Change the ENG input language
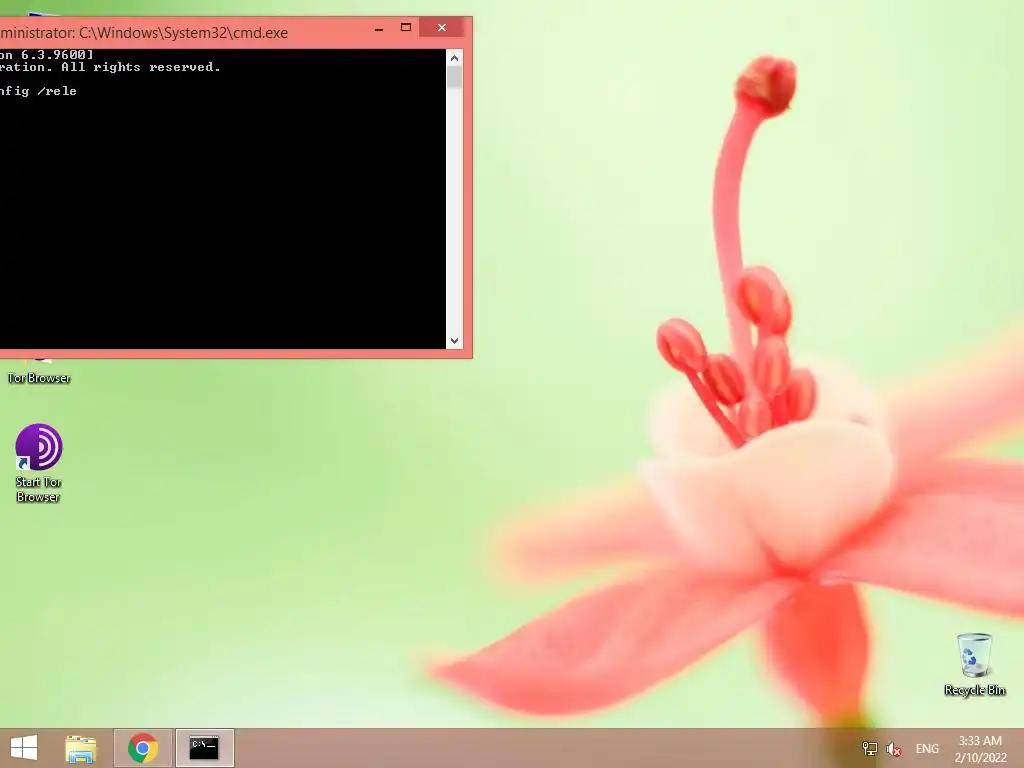1024x768 pixels. point(927,749)
